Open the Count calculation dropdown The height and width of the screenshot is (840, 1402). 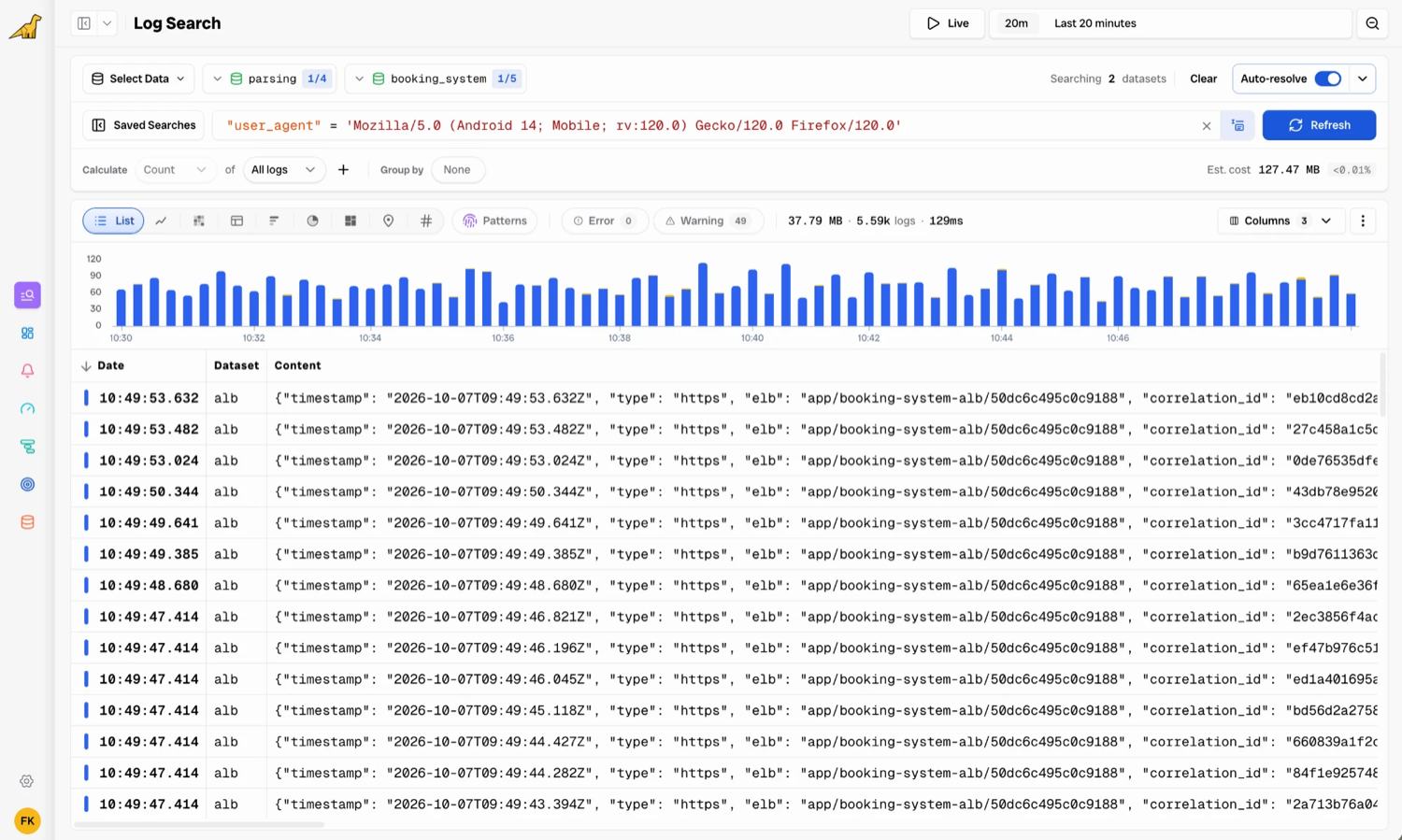pyautogui.click(x=175, y=170)
